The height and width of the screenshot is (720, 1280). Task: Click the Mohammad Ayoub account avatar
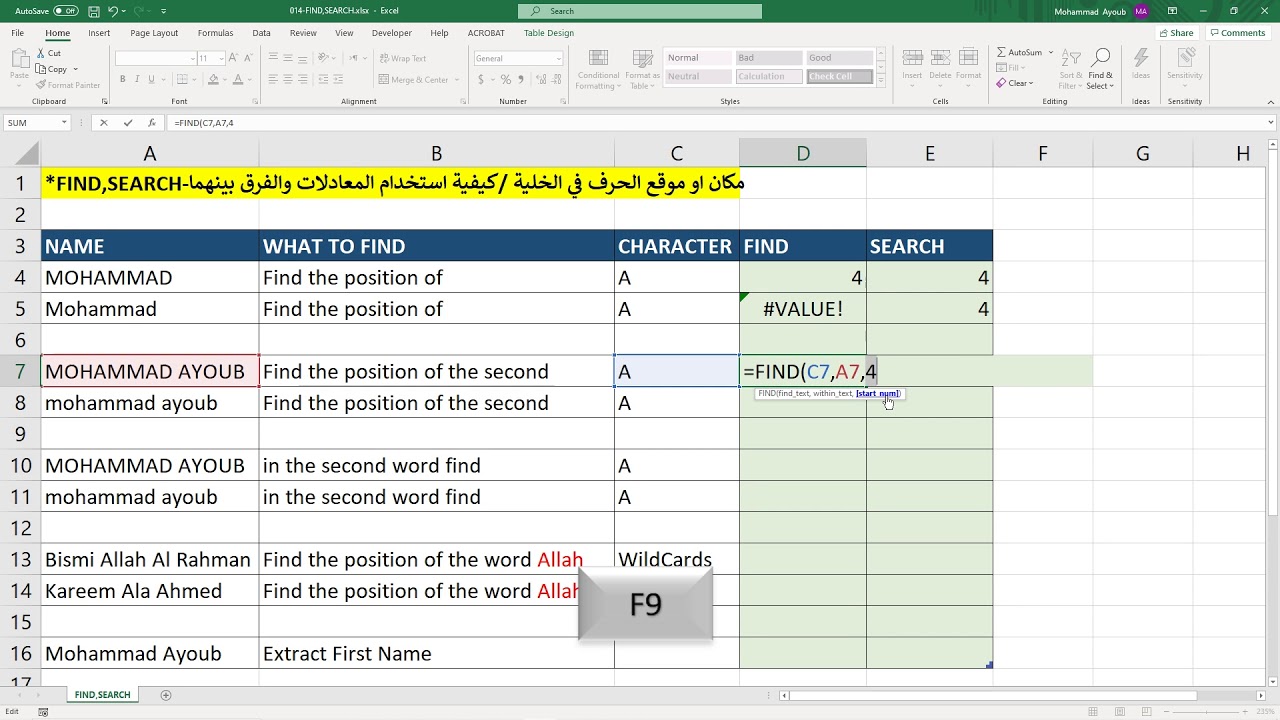pyautogui.click(x=1141, y=11)
